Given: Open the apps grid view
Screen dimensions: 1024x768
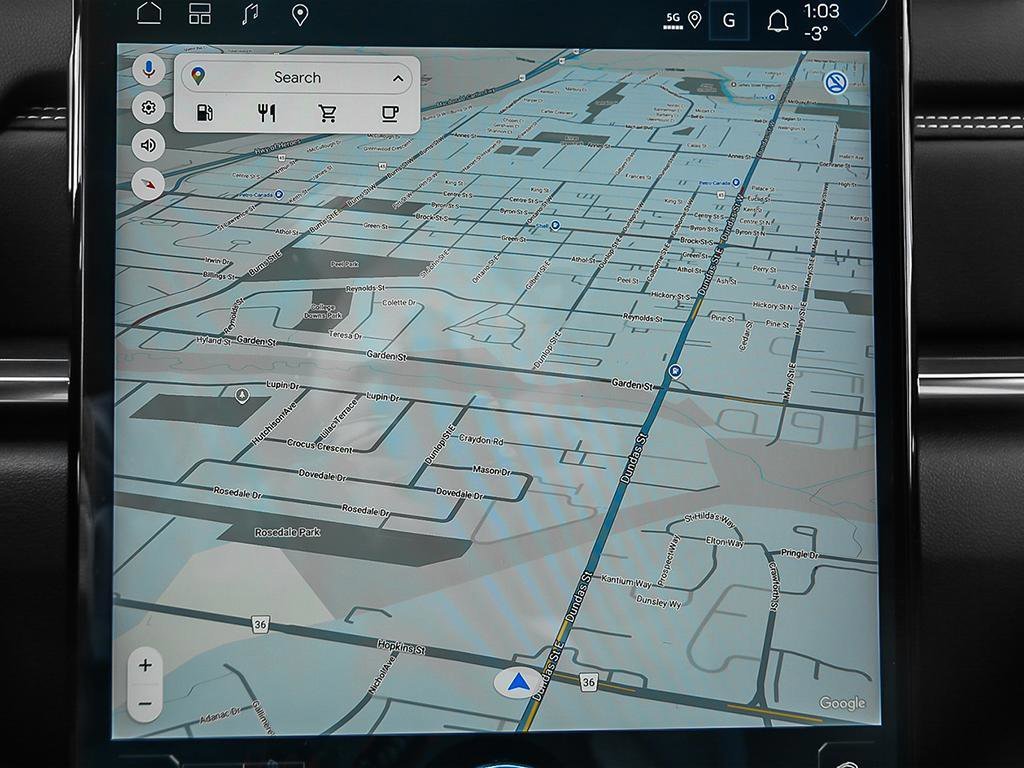Looking at the screenshot, I should tap(200, 14).
